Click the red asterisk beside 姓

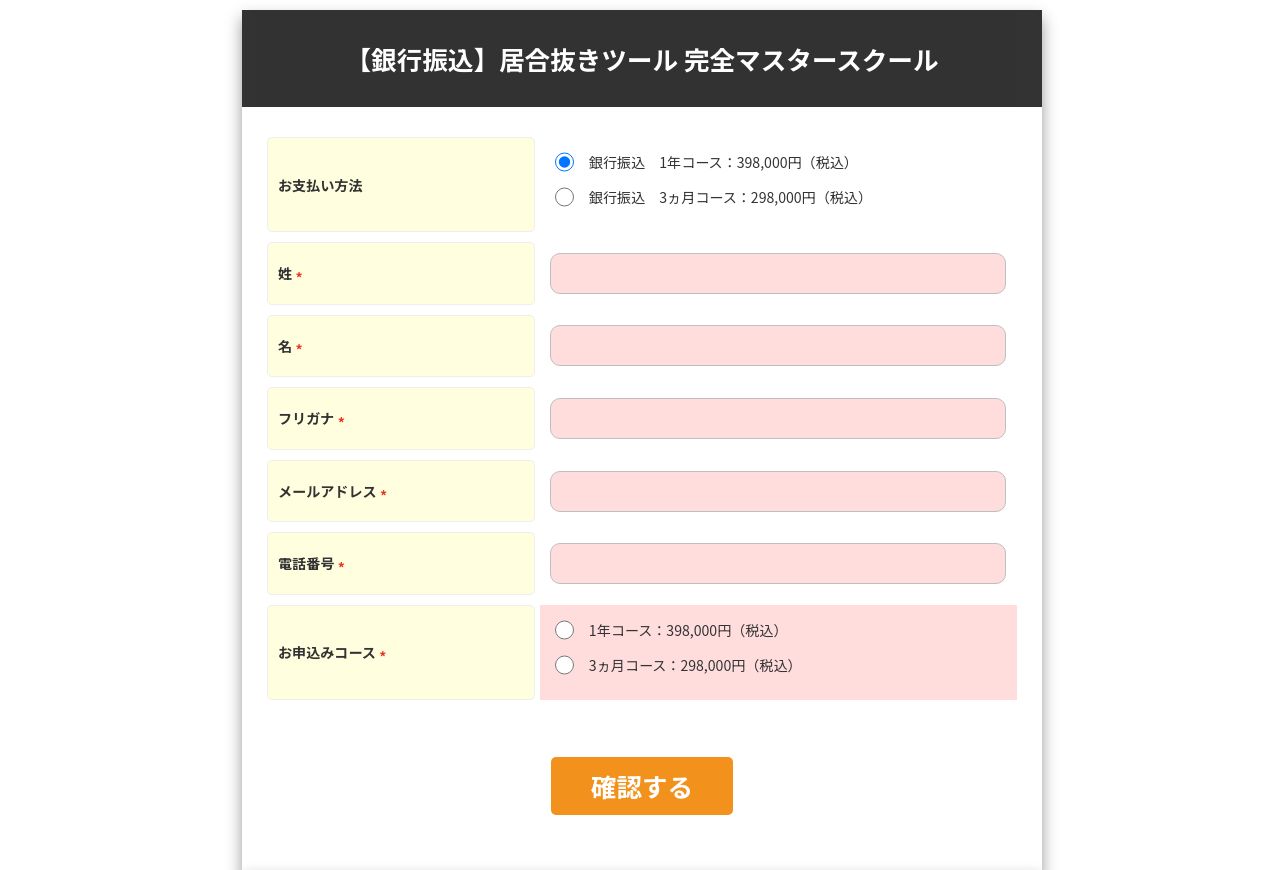[299, 275]
